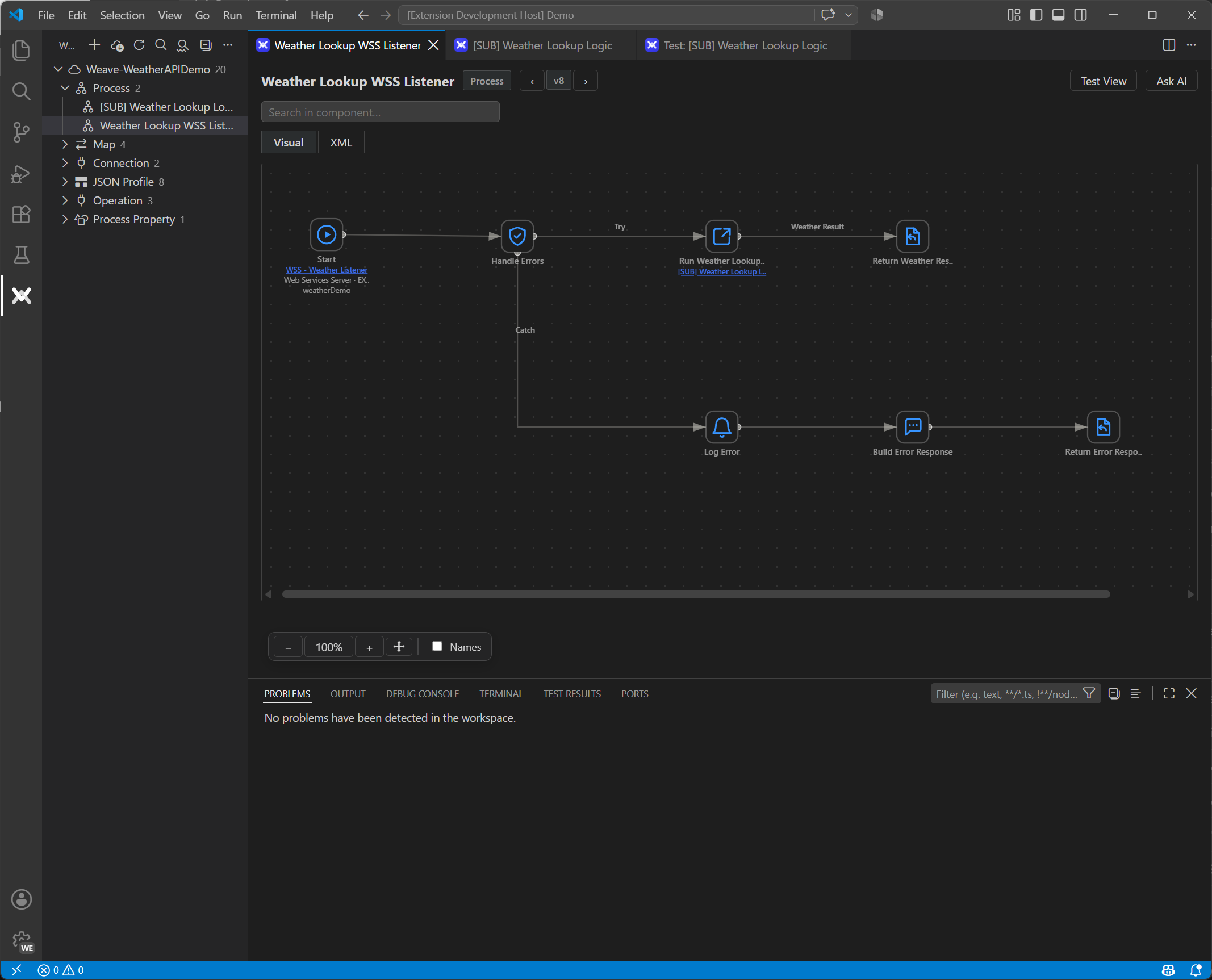Switch to [SUB] Weather Lookup Logic tab
Screen dimensions: 1212x980
[x=542, y=45]
